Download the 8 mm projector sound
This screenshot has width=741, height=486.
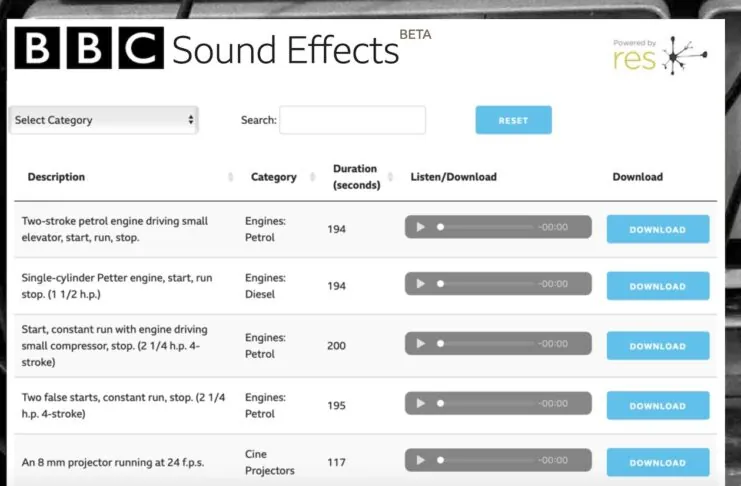click(657, 463)
